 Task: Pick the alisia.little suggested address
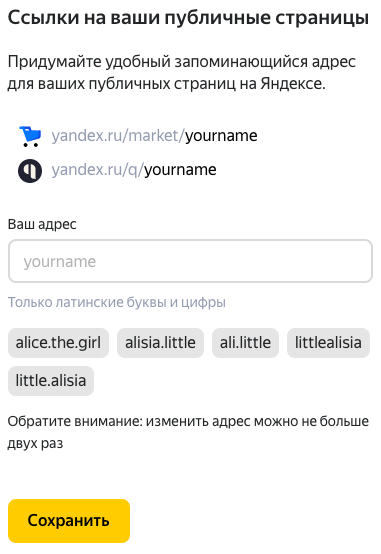[x=160, y=343]
